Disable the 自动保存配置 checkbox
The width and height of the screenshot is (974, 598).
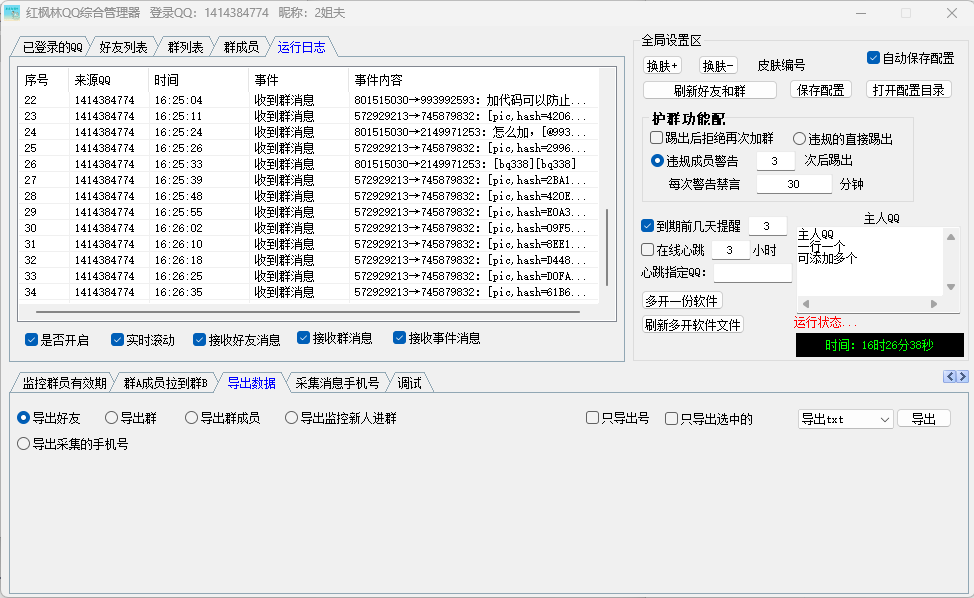pyautogui.click(x=873, y=58)
